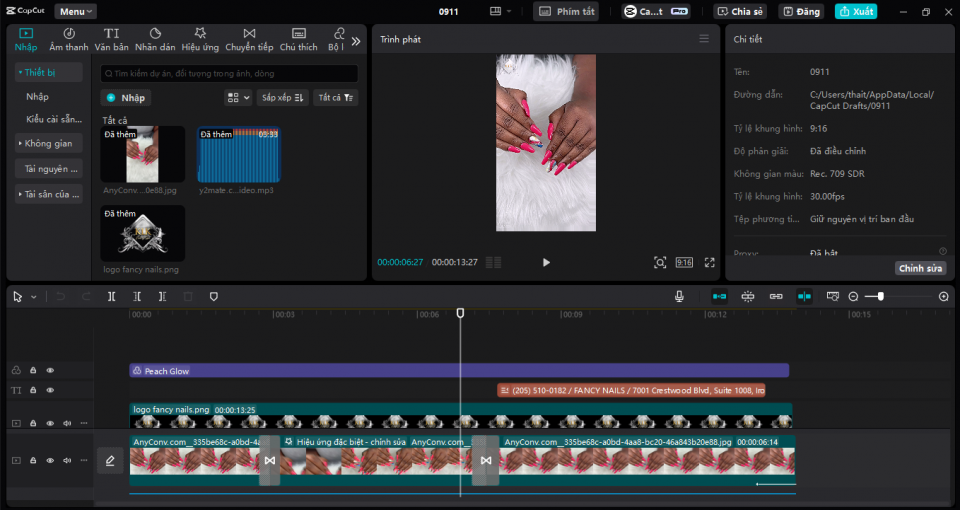The height and width of the screenshot is (510, 960).
Task: Click the fullscreen preview icon
Action: (709, 262)
